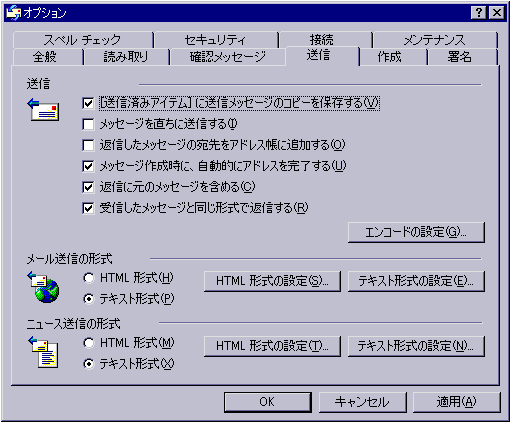
Task: Enable メッセージを直ちに送信する checkbox
Action: click(88, 124)
